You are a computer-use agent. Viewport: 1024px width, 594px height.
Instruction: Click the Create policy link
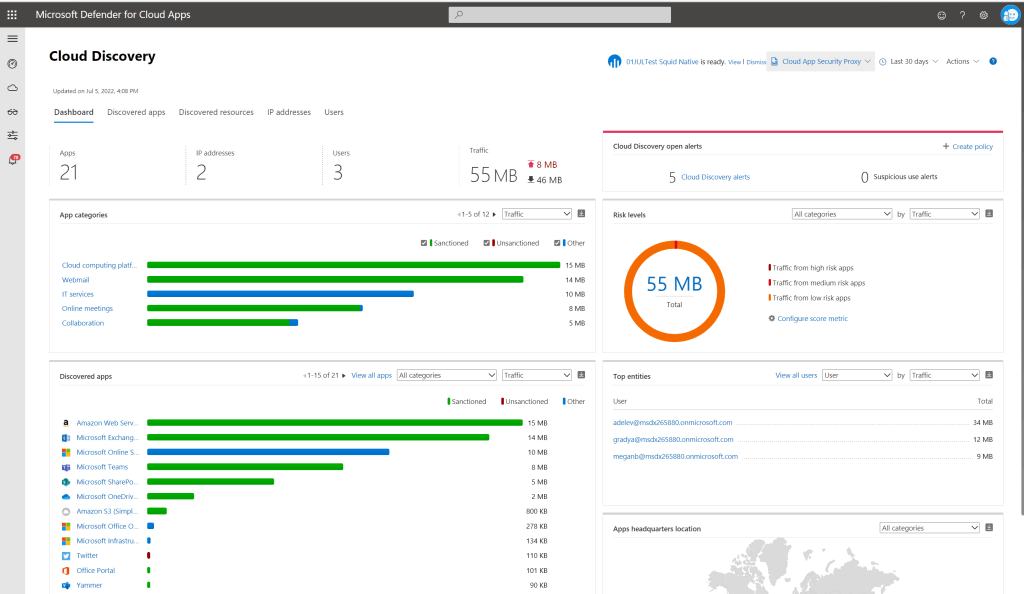(967, 146)
